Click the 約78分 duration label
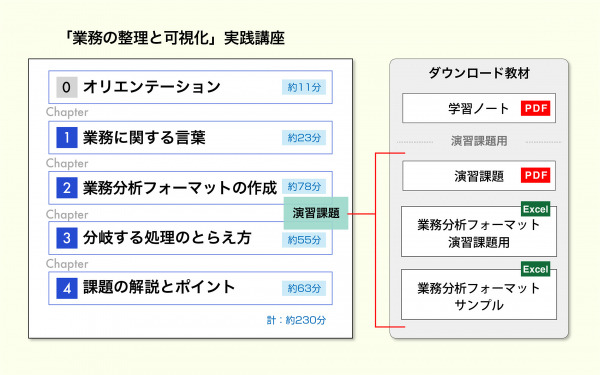 304,186
